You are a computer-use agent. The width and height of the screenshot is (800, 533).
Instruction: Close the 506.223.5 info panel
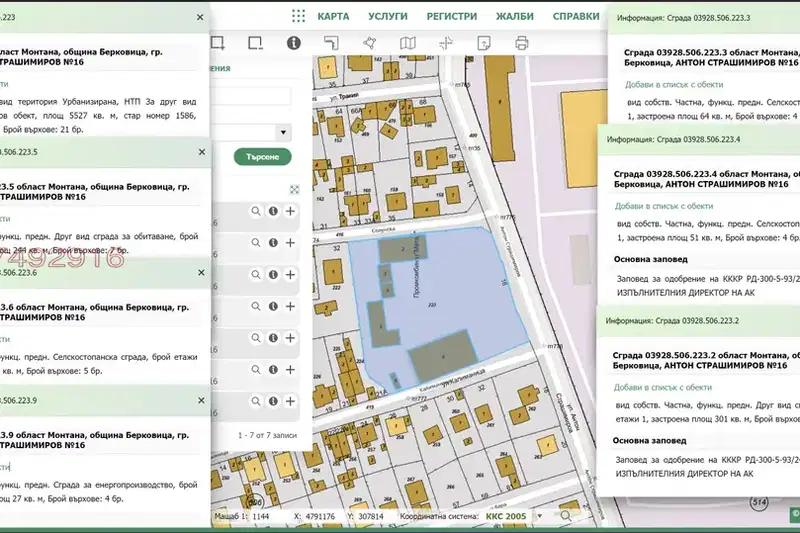coord(202,152)
